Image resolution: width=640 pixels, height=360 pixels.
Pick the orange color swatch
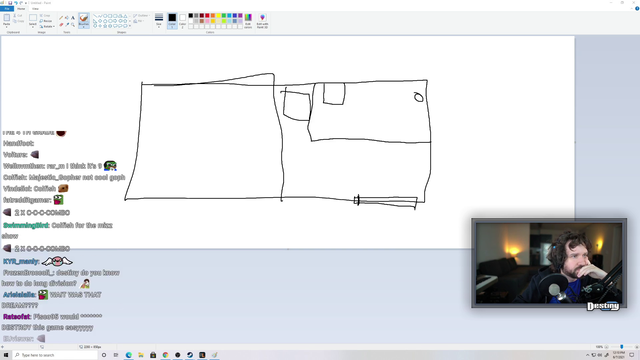pos(213,16)
